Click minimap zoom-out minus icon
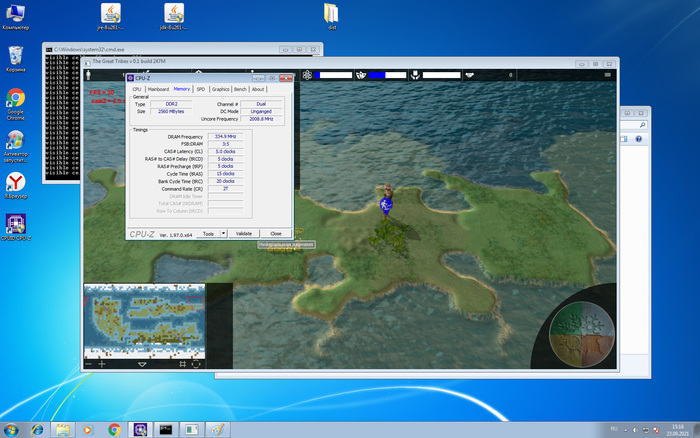 click(88, 364)
